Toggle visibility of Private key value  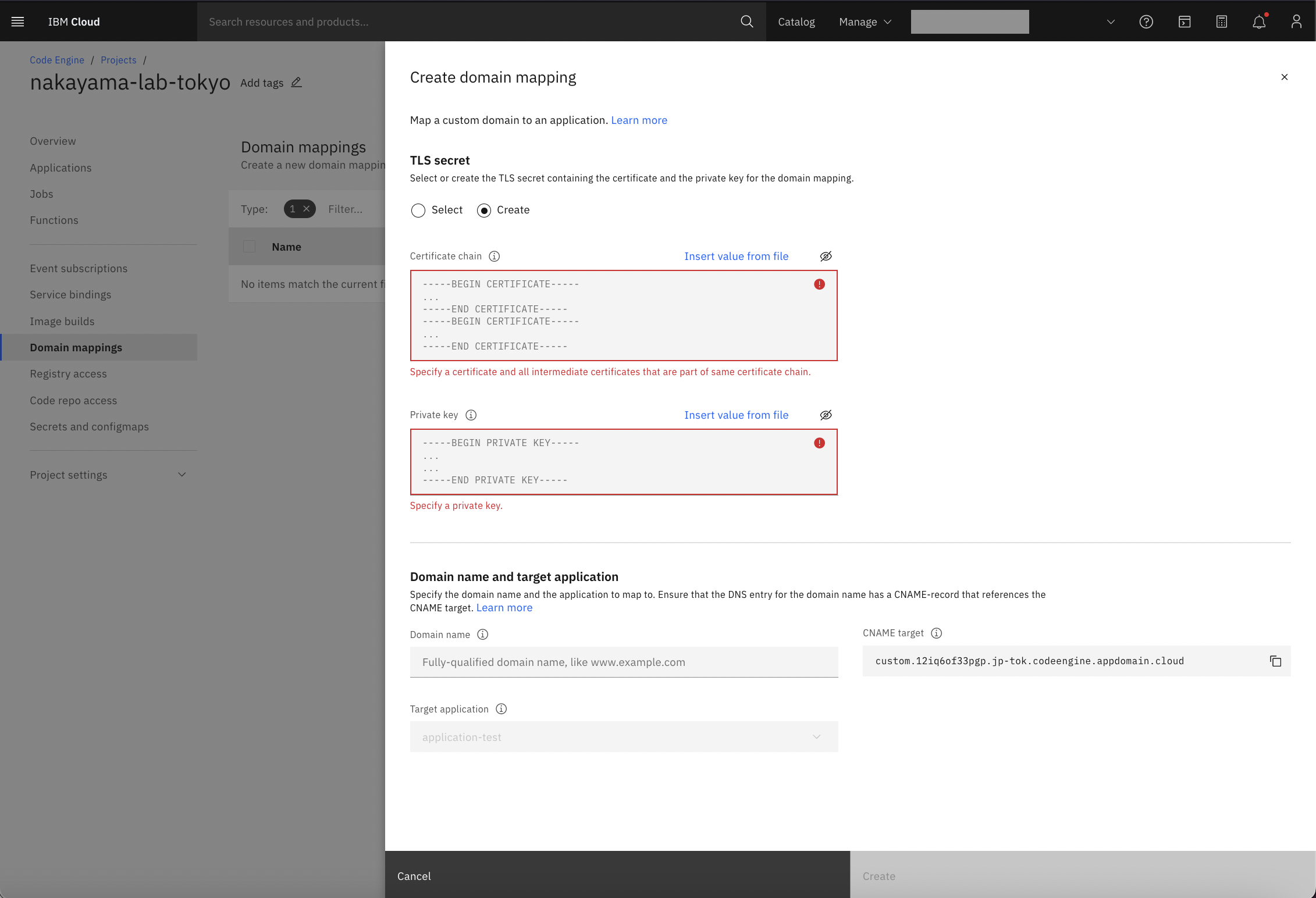826,415
